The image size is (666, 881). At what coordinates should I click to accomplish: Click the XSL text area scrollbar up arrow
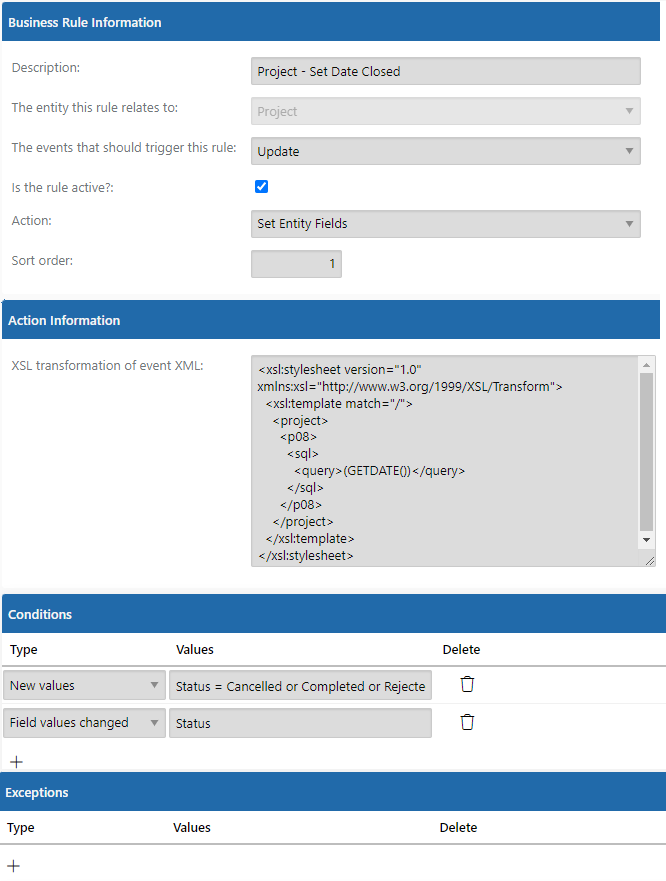pyautogui.click(x=646, y=365)
